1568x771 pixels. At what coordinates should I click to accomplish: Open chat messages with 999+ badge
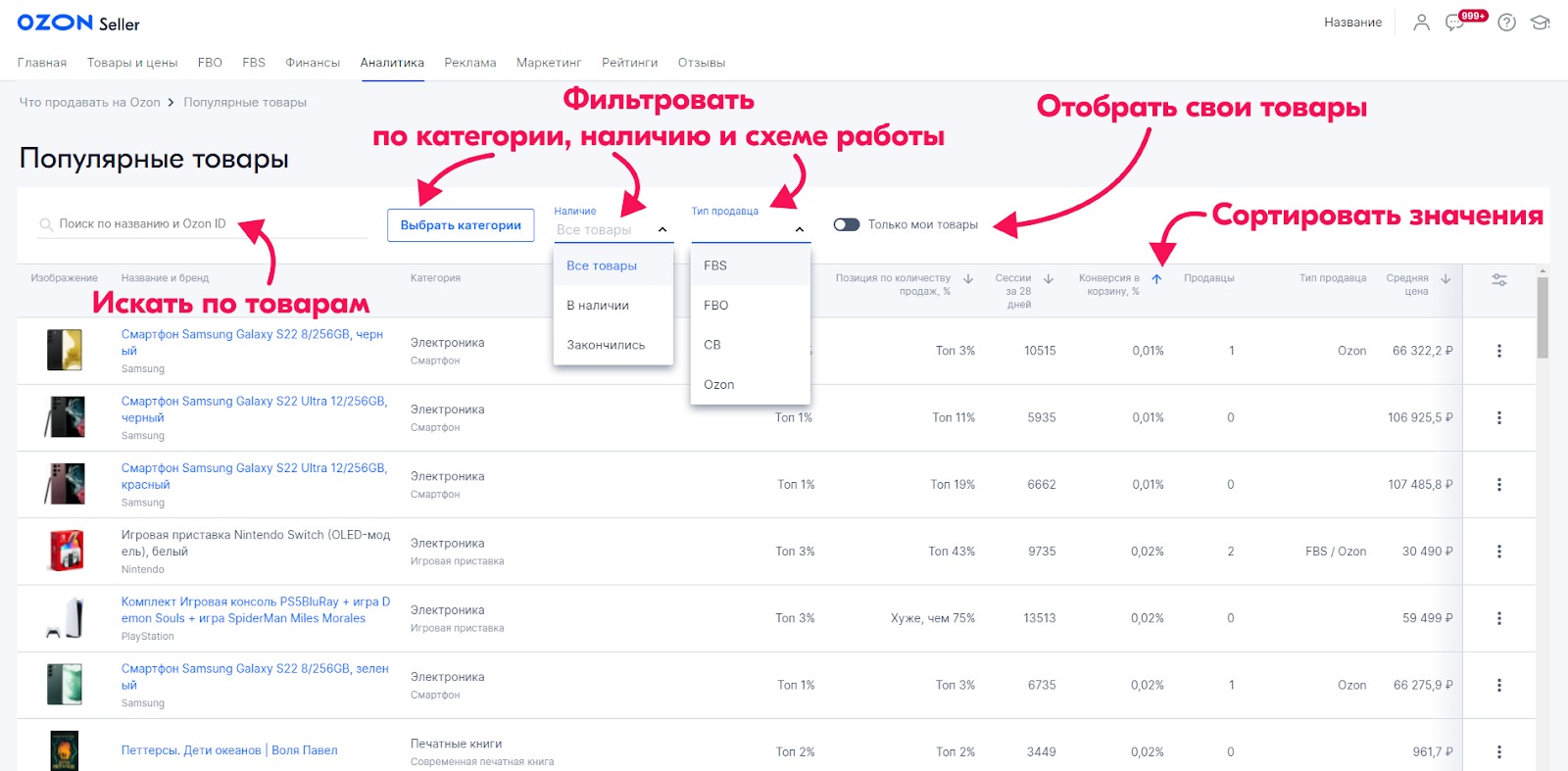(1457, 22)
